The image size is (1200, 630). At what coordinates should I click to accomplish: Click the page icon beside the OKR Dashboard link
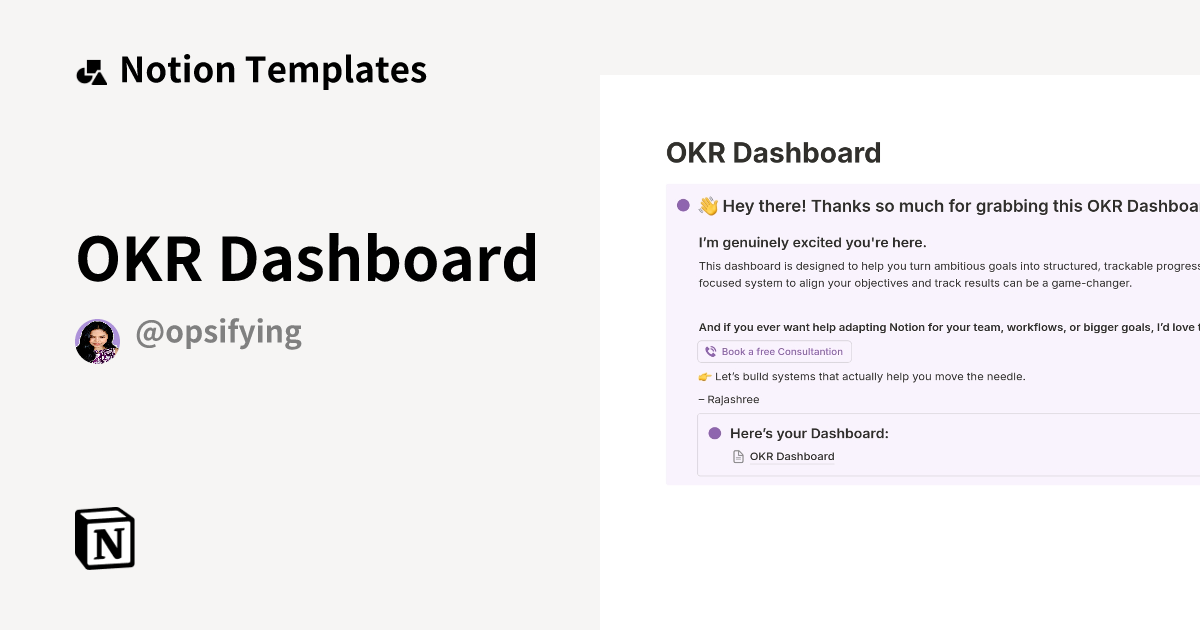pyautogui.click(x=737, y=456)
